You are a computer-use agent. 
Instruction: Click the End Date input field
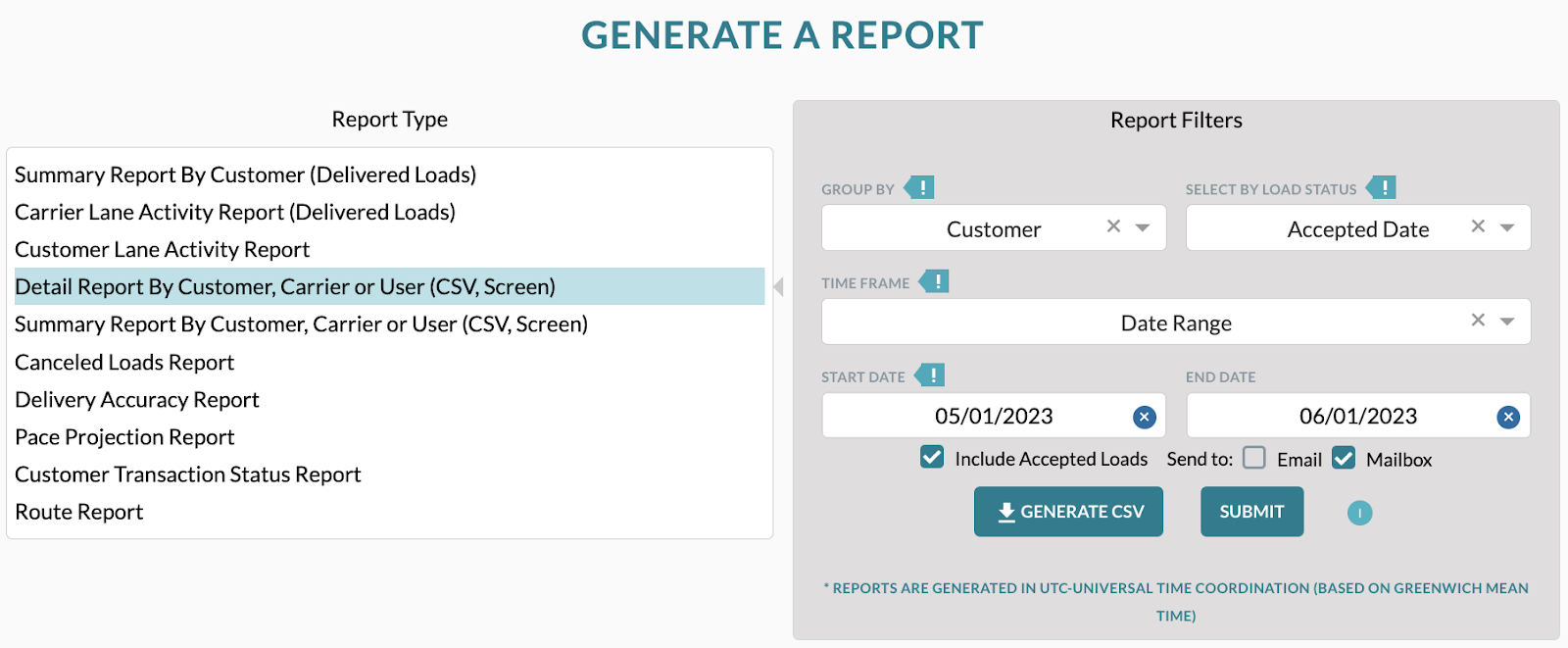pos(1358,416)
